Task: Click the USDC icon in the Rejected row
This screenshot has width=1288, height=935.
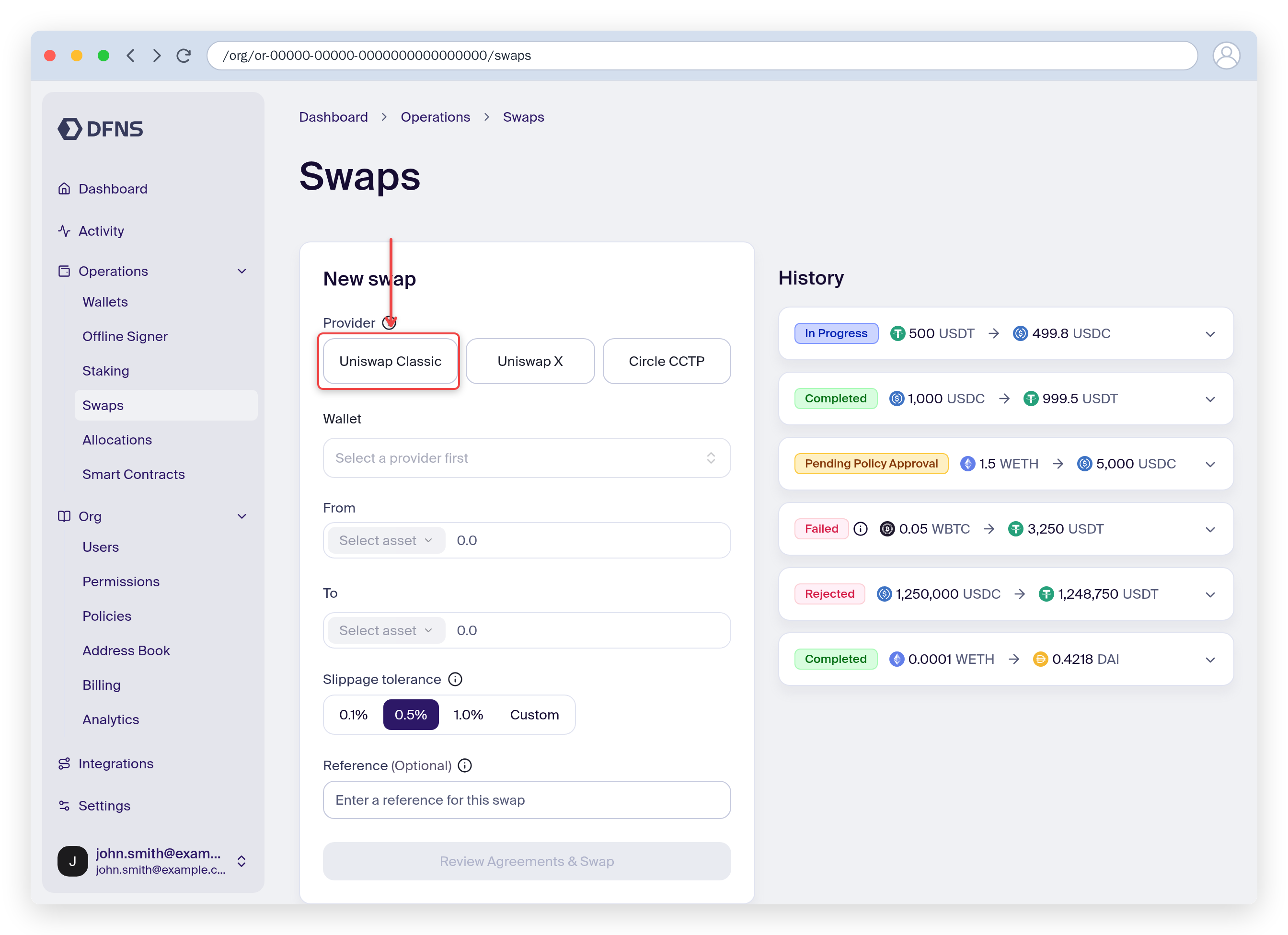Action: click(x=884, y=594)
